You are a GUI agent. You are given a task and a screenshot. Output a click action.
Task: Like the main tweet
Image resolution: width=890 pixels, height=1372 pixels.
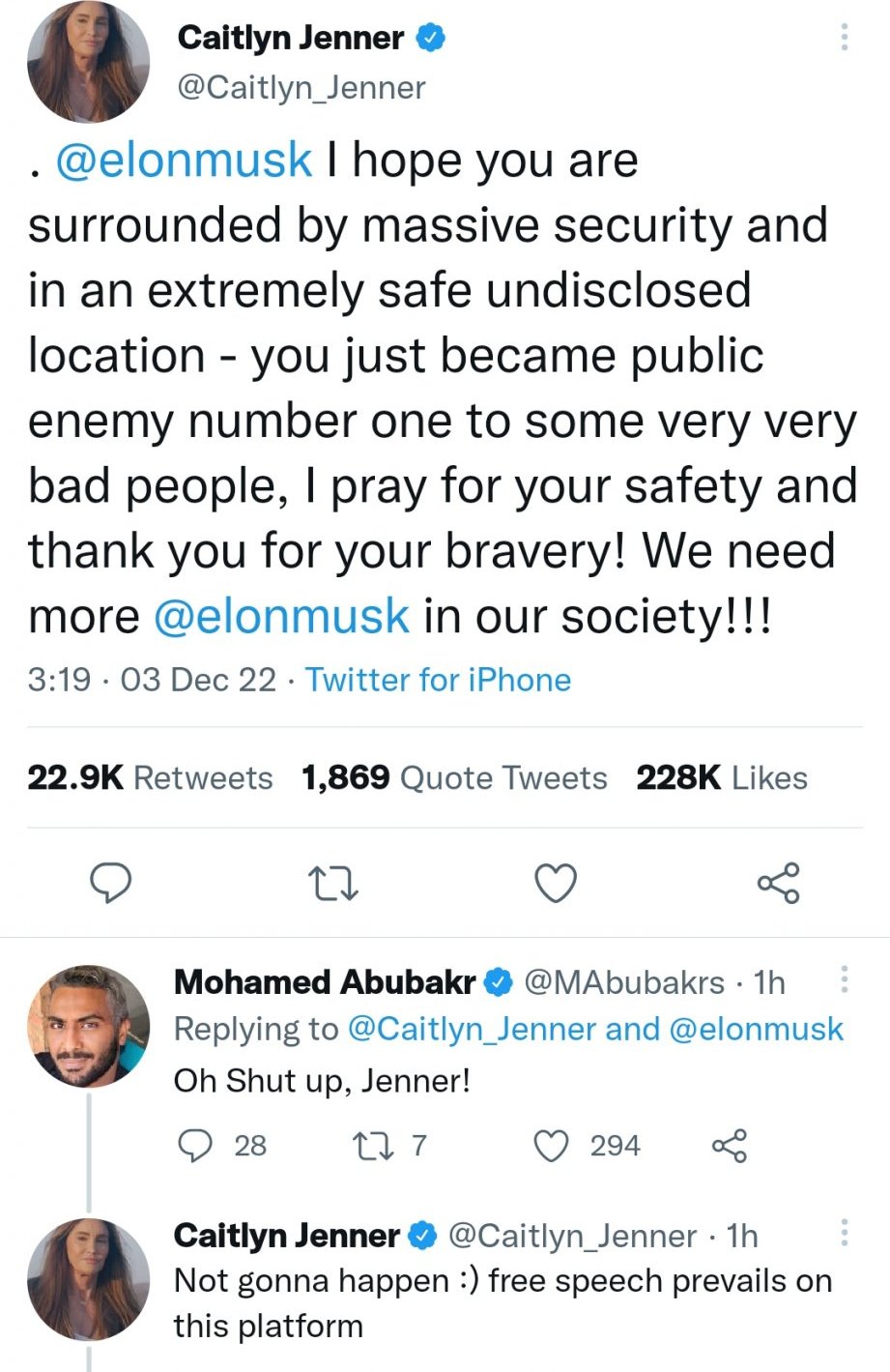click(556, 882)
